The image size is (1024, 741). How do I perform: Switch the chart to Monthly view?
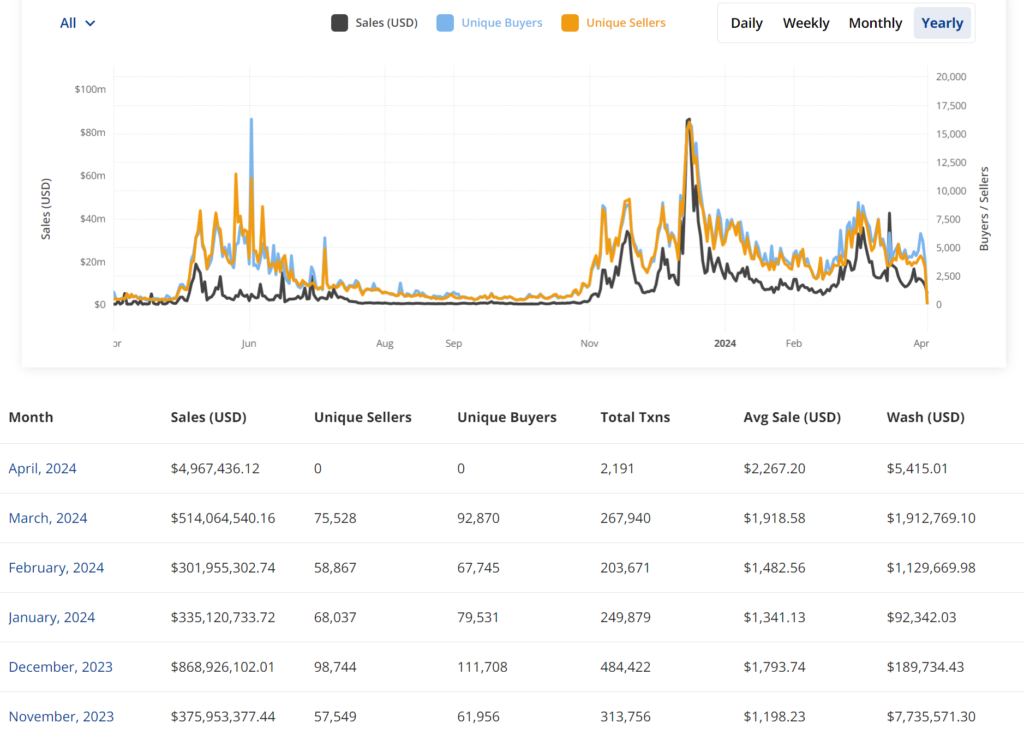pos(875,23)
